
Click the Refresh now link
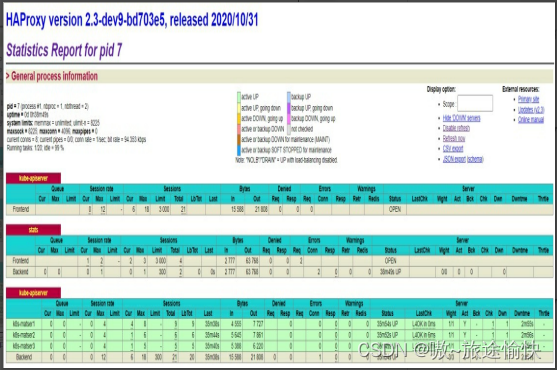point(454,138)
